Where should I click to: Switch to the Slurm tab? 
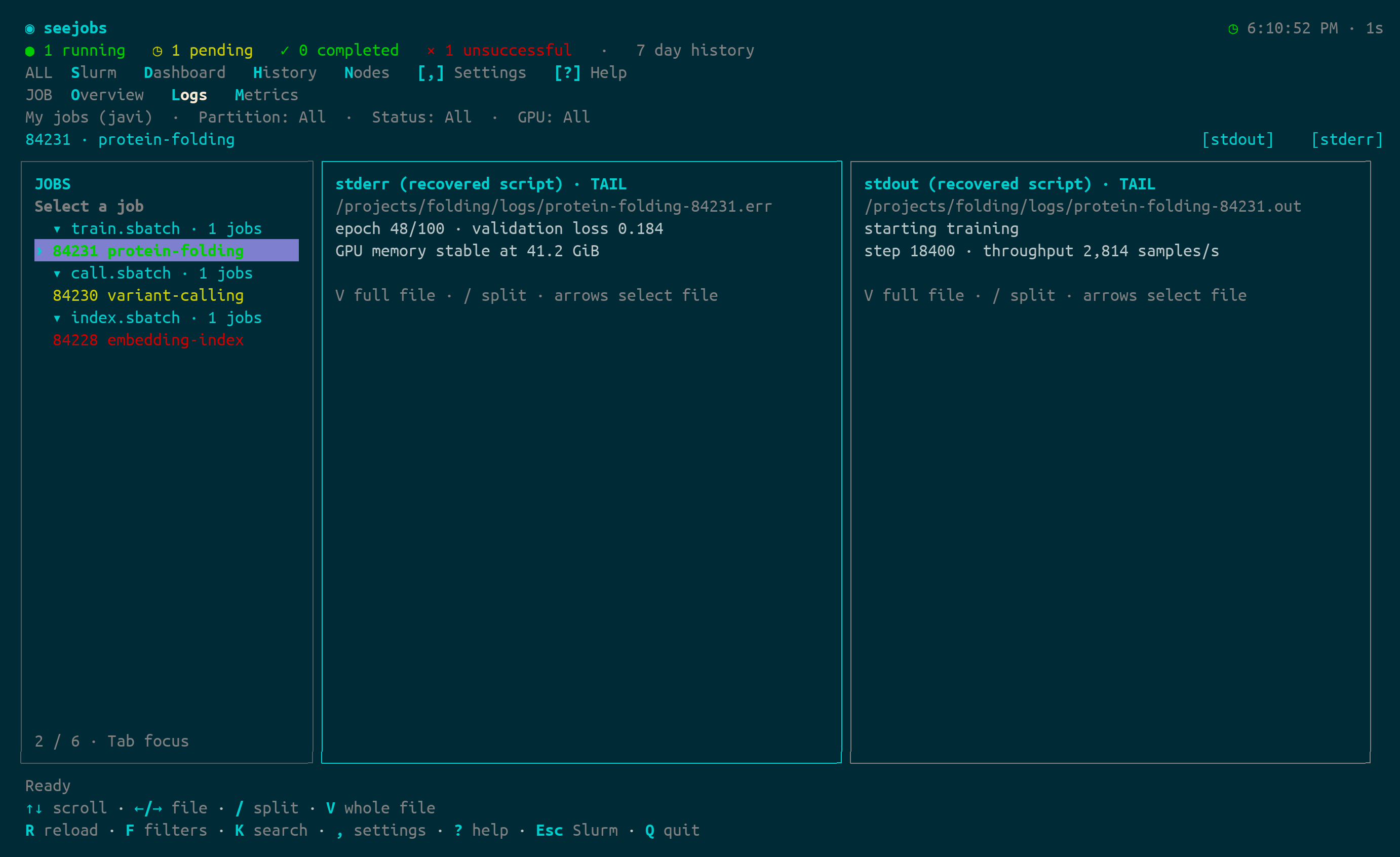click(x=94, y=73)
